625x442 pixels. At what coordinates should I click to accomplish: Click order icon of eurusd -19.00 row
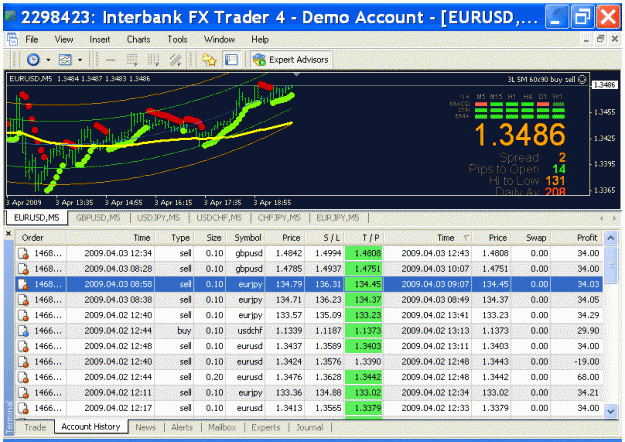point(24,361)
